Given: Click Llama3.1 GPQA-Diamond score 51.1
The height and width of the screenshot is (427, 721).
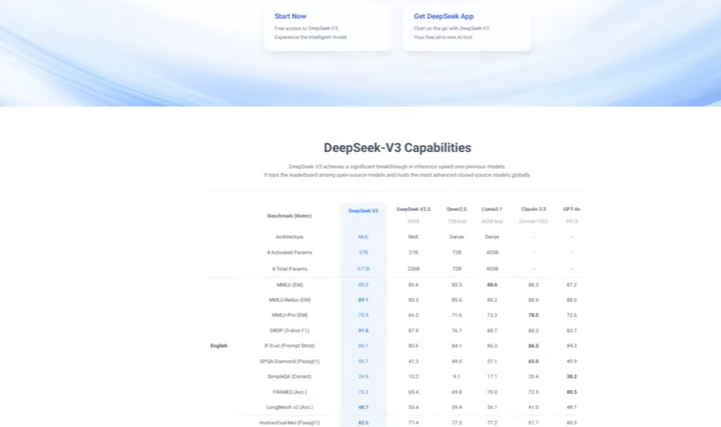Looking at the screenshot, I should click(492, 361).
